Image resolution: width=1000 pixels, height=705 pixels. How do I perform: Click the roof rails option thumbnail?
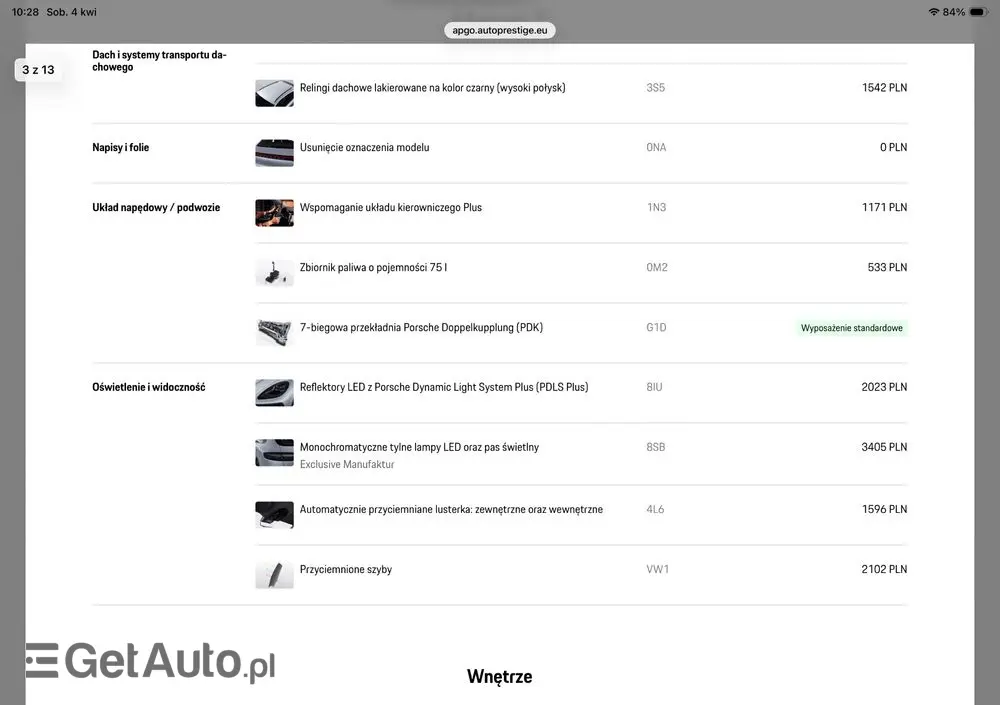pos(274,93)
